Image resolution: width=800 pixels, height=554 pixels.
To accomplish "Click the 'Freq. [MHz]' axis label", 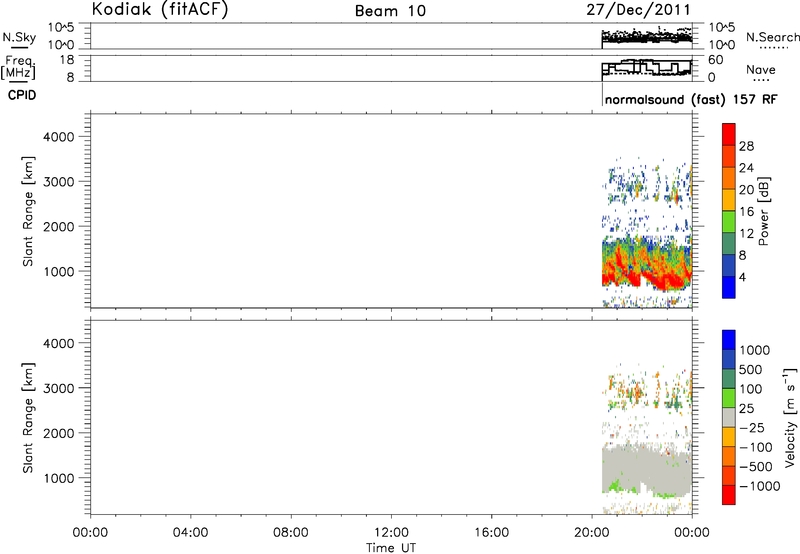I will click(x=18, y=67).
